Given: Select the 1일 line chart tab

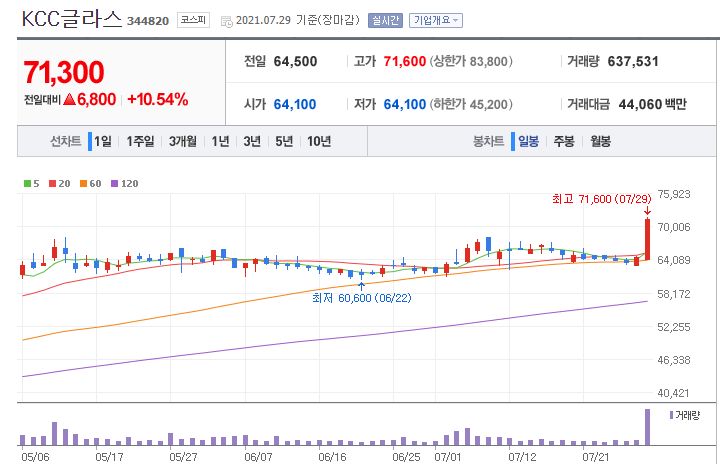Looking at the screenshot, I should tap(103, 141).
